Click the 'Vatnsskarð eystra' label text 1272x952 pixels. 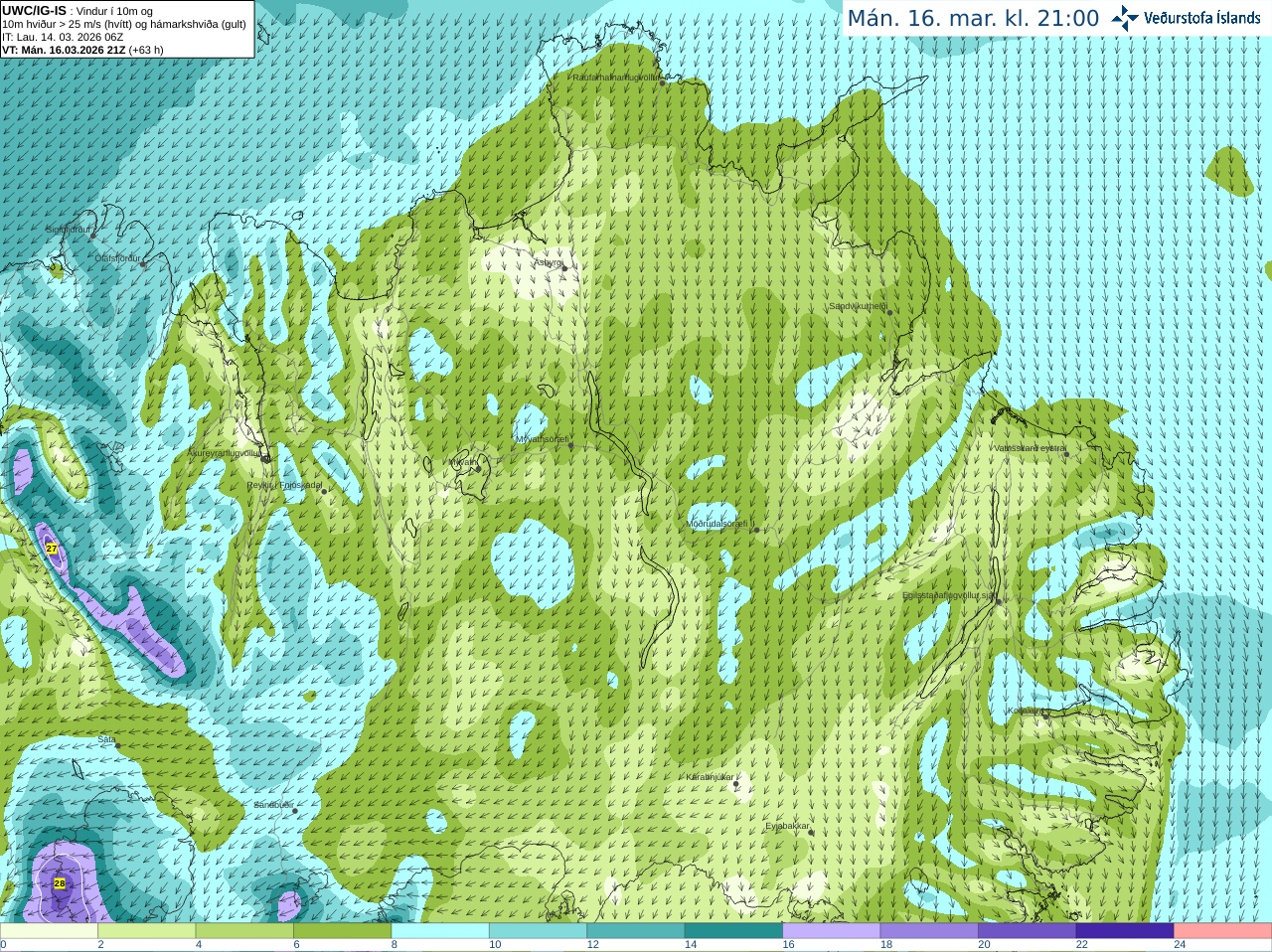pos(1030,448)
